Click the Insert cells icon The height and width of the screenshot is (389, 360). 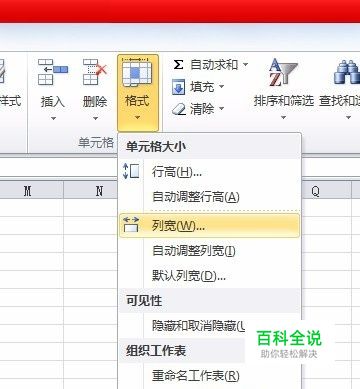coord(53,72)
